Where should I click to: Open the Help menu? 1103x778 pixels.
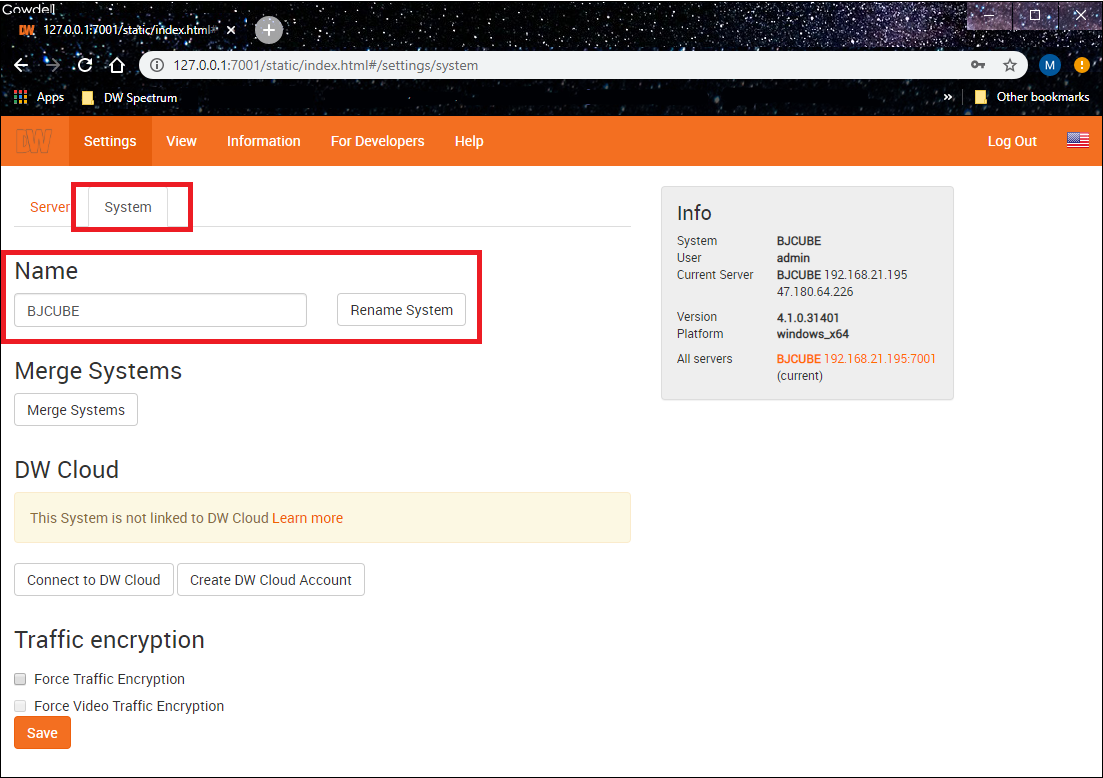(469, 141)
